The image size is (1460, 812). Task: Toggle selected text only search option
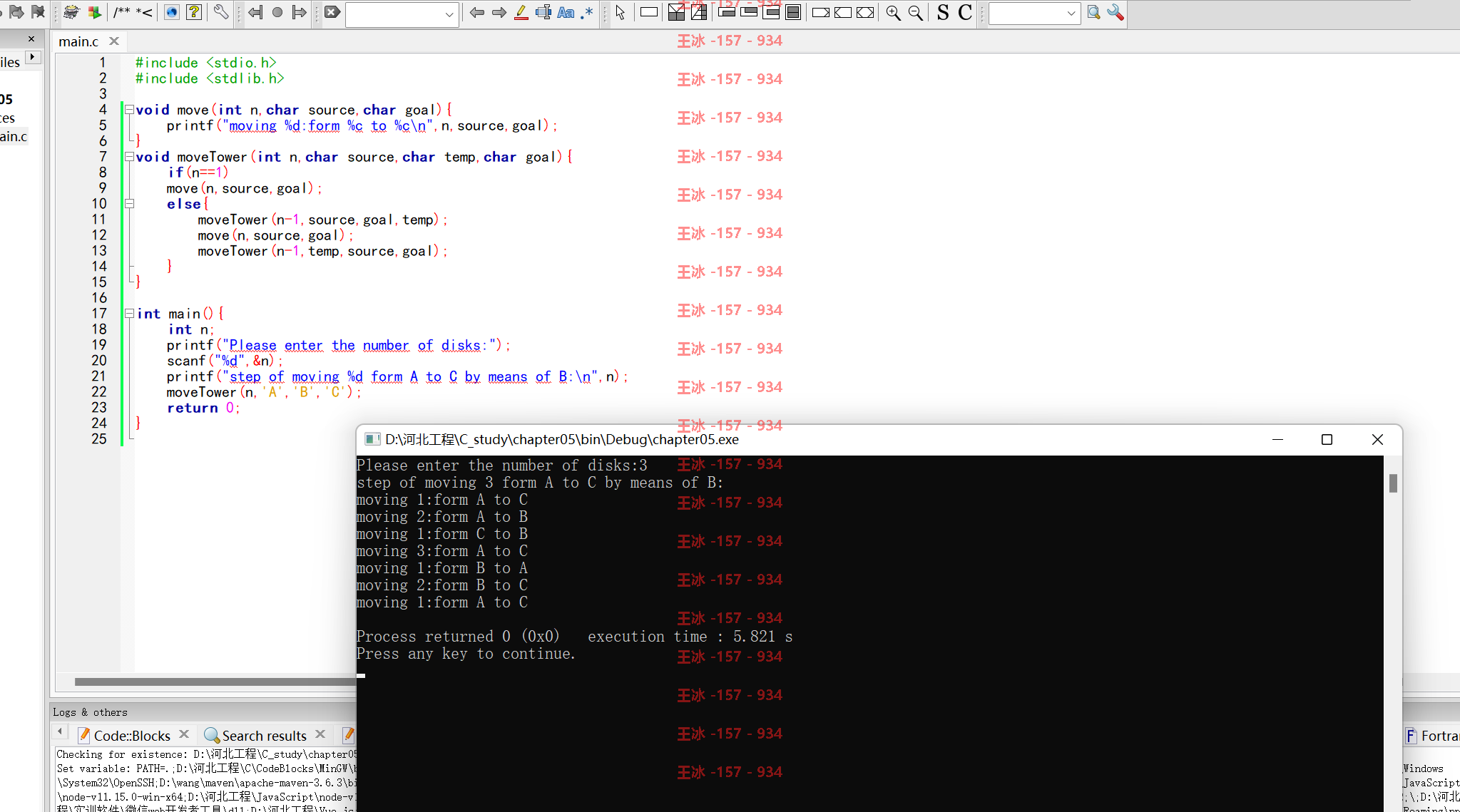[543, 12]
